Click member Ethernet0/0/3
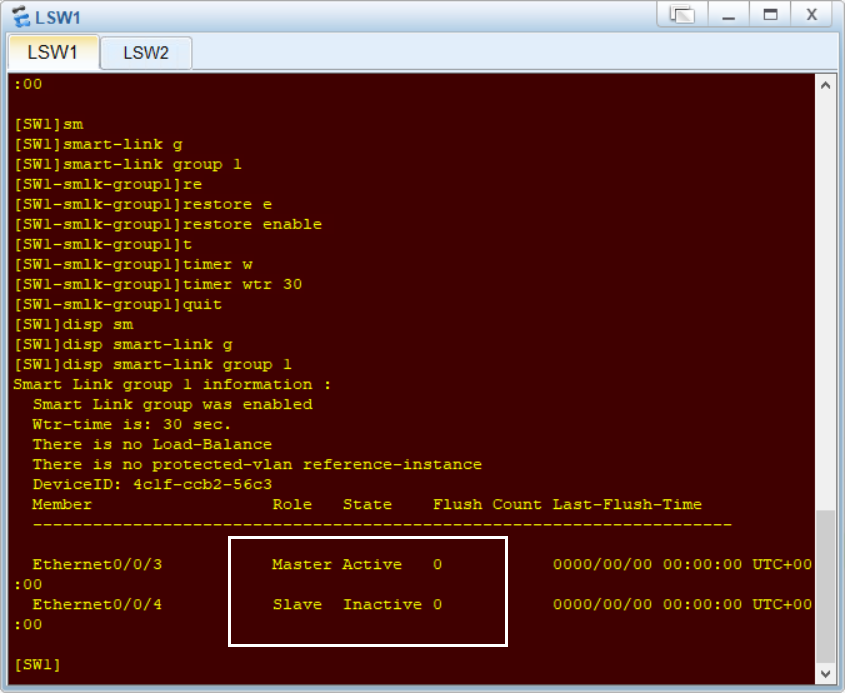The width and height of the screenshot is (845, 693). pos(97,564)
